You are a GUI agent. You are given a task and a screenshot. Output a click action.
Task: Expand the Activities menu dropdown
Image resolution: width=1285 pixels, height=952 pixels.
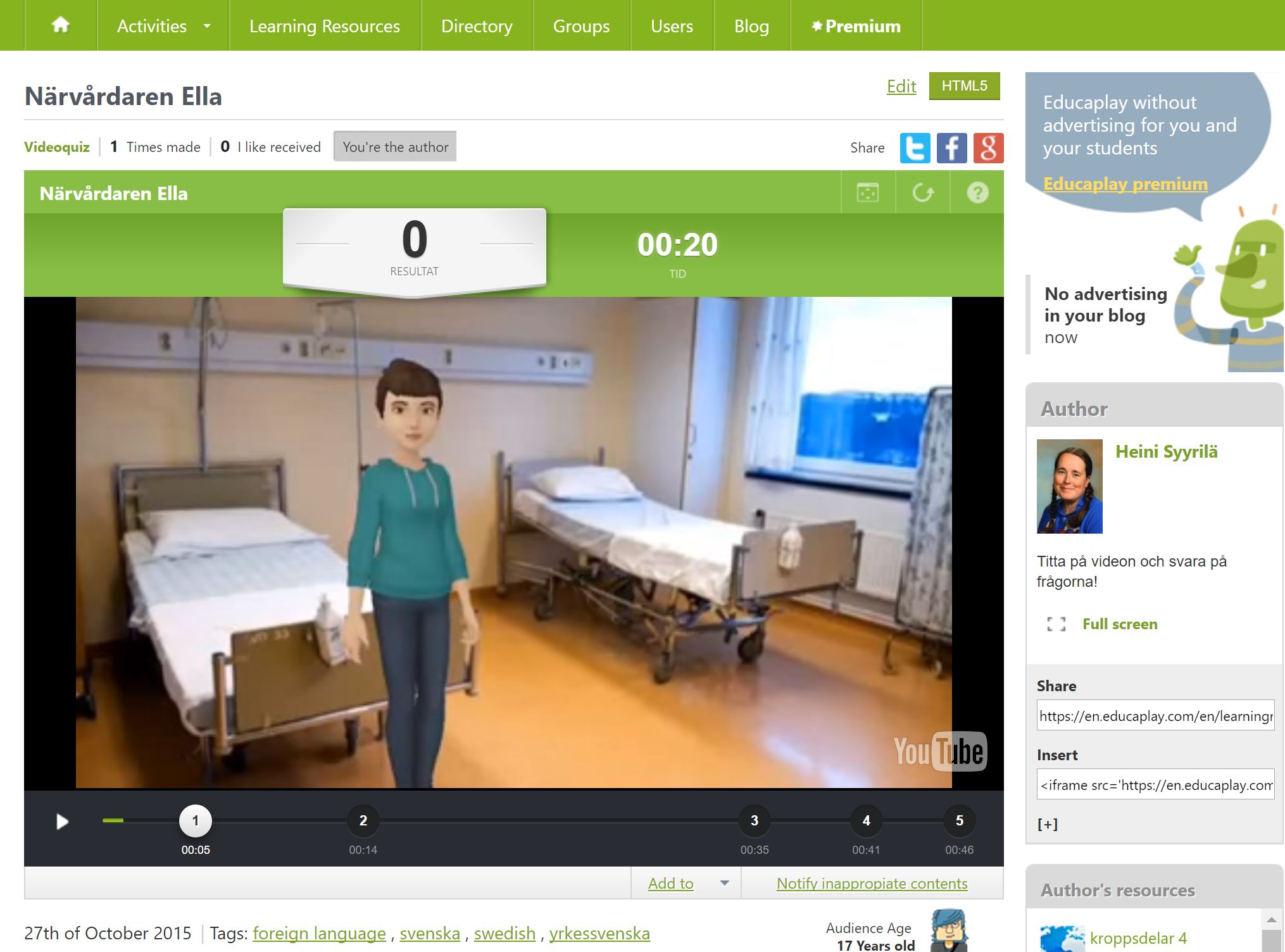point(206,26)
